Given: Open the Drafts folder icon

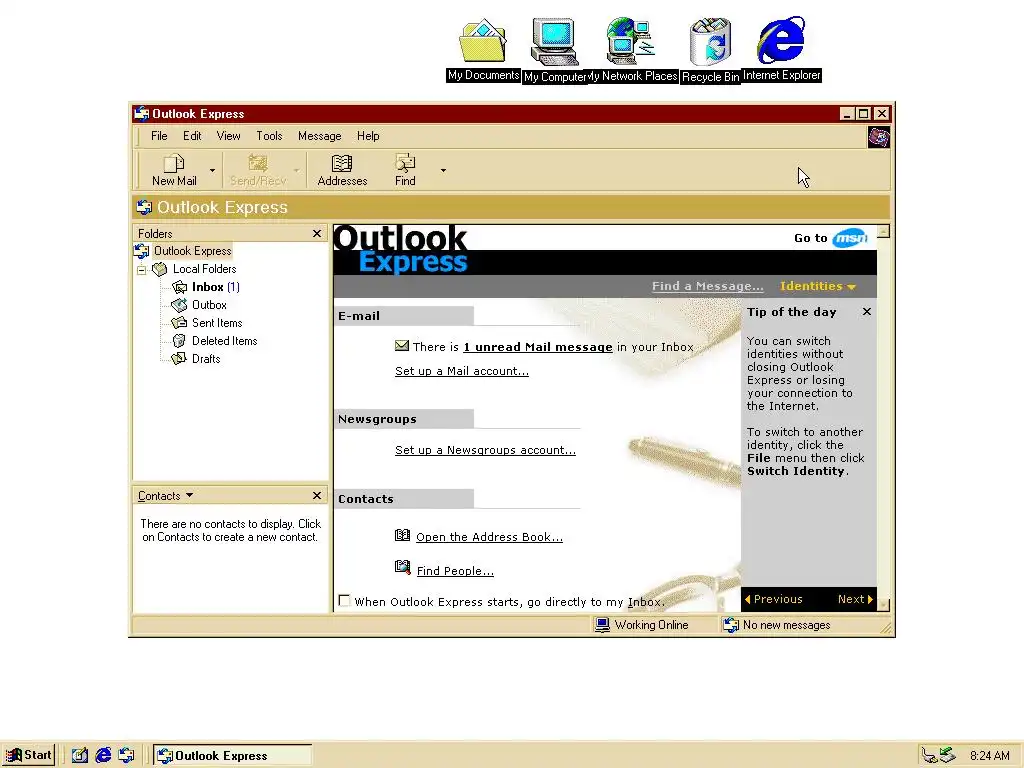Looking at the screenshot, I should pyautogui.click(x=179, y=359).
